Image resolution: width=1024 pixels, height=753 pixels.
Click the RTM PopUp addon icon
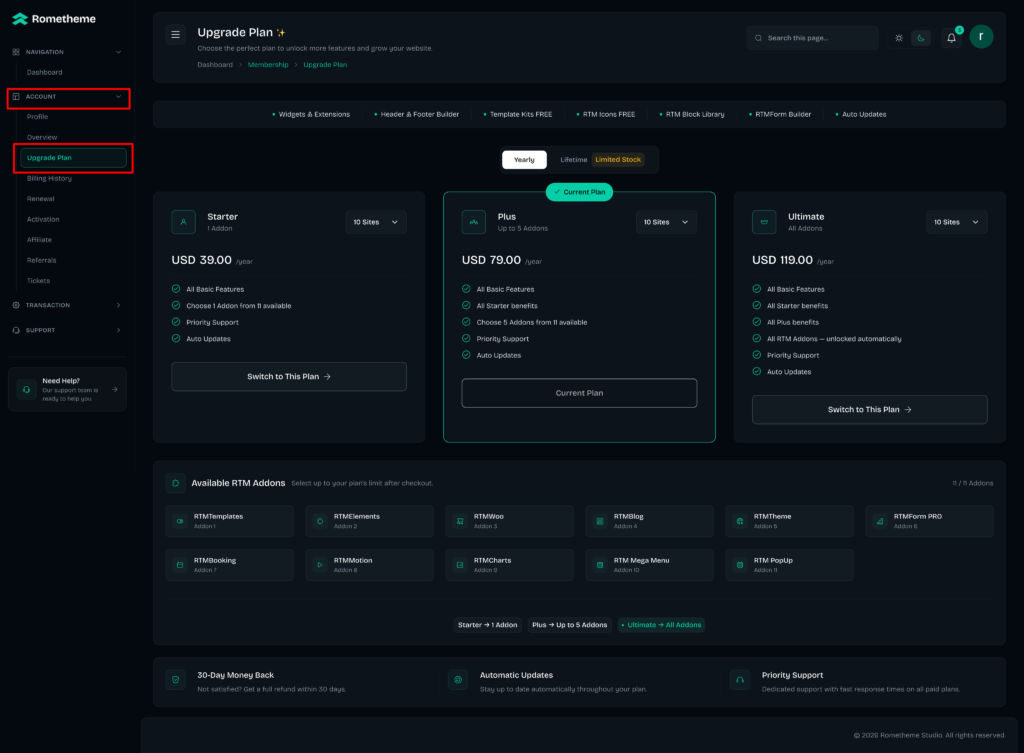[740, 565]
